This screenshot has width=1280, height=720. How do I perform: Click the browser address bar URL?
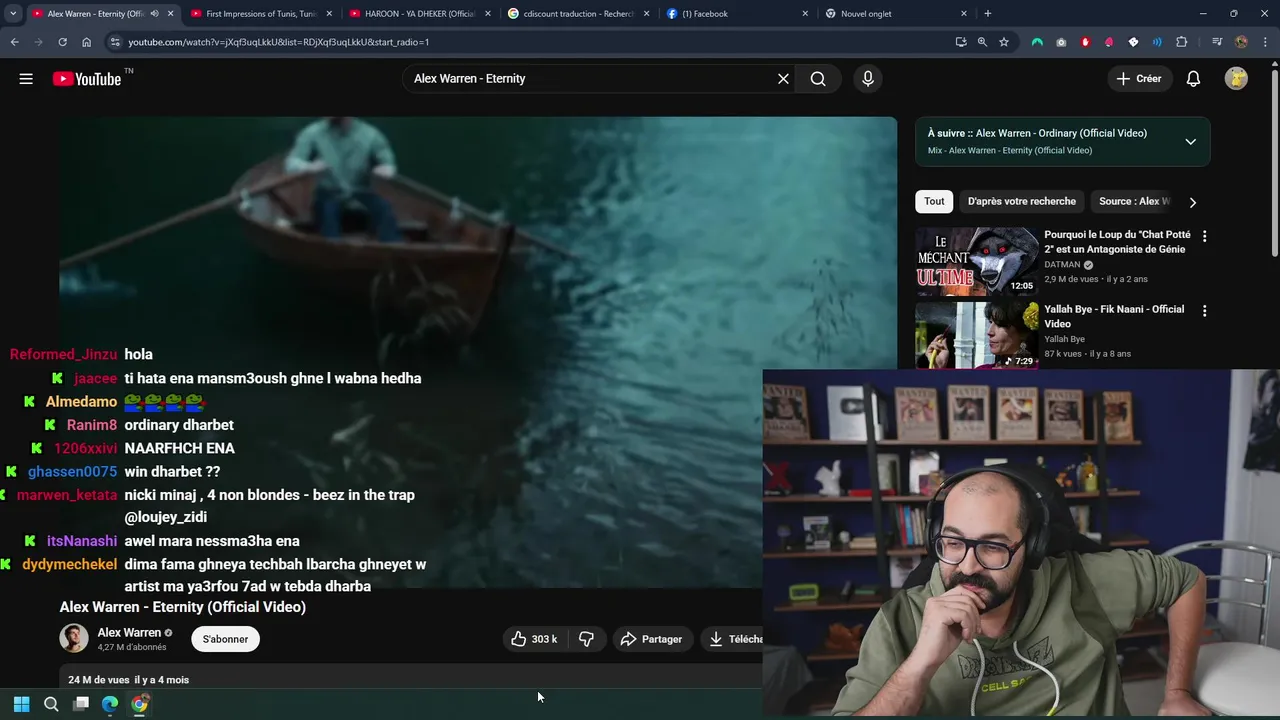tap(278, 42)
